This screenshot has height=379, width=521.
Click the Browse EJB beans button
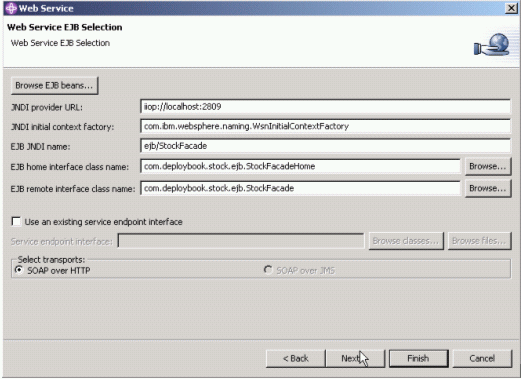54,85
